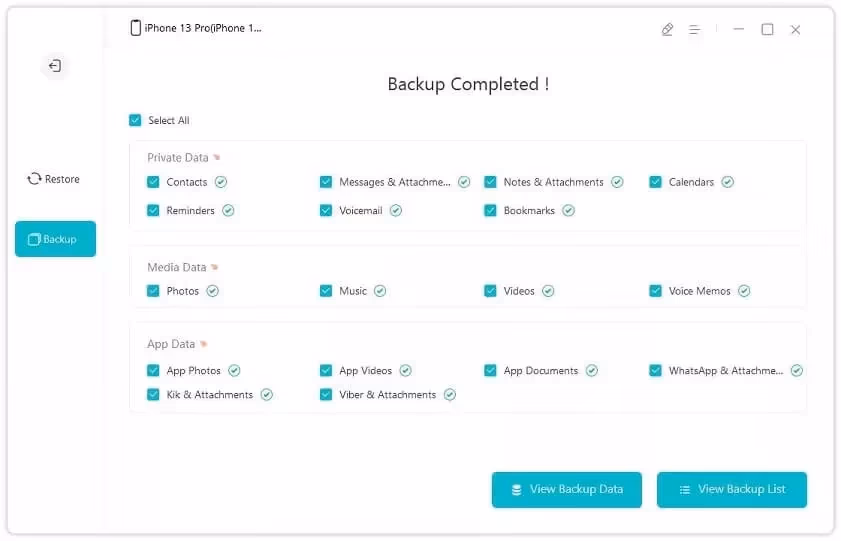Click the green checkmark next to Voicemail
The width and height of the screenshot is (841, 541).
(x=396, y=211)
